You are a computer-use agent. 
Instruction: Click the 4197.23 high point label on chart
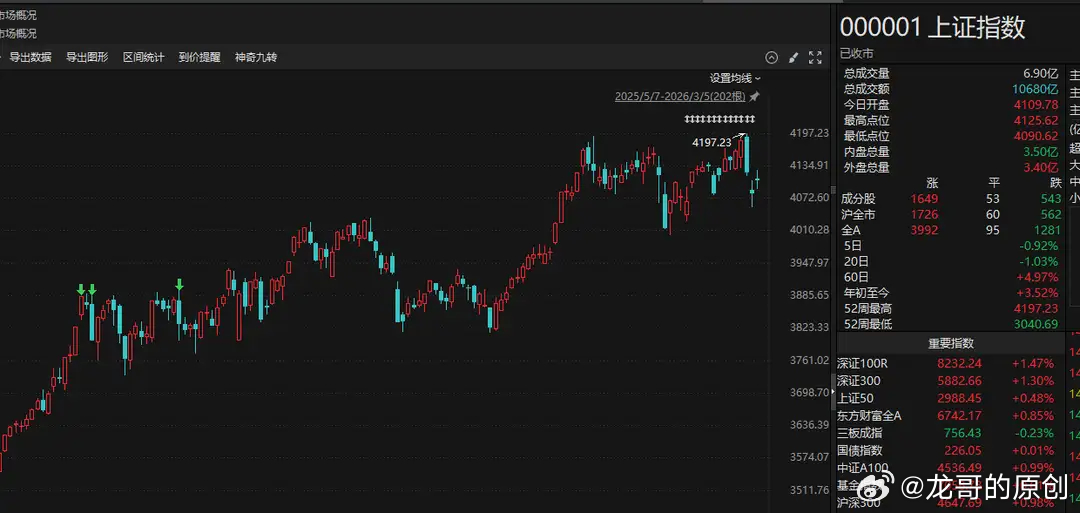(x=712, y=143)
